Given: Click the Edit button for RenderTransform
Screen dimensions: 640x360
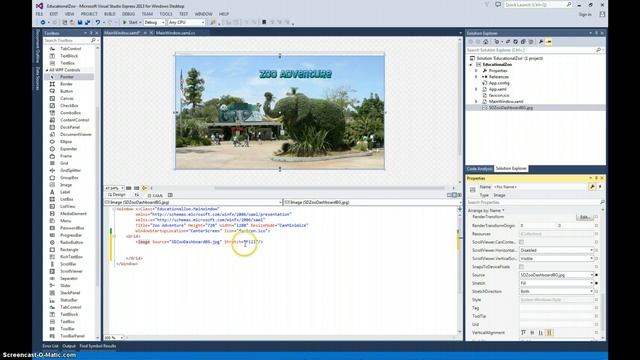Looking at the screenshot, I should [584, 217].
